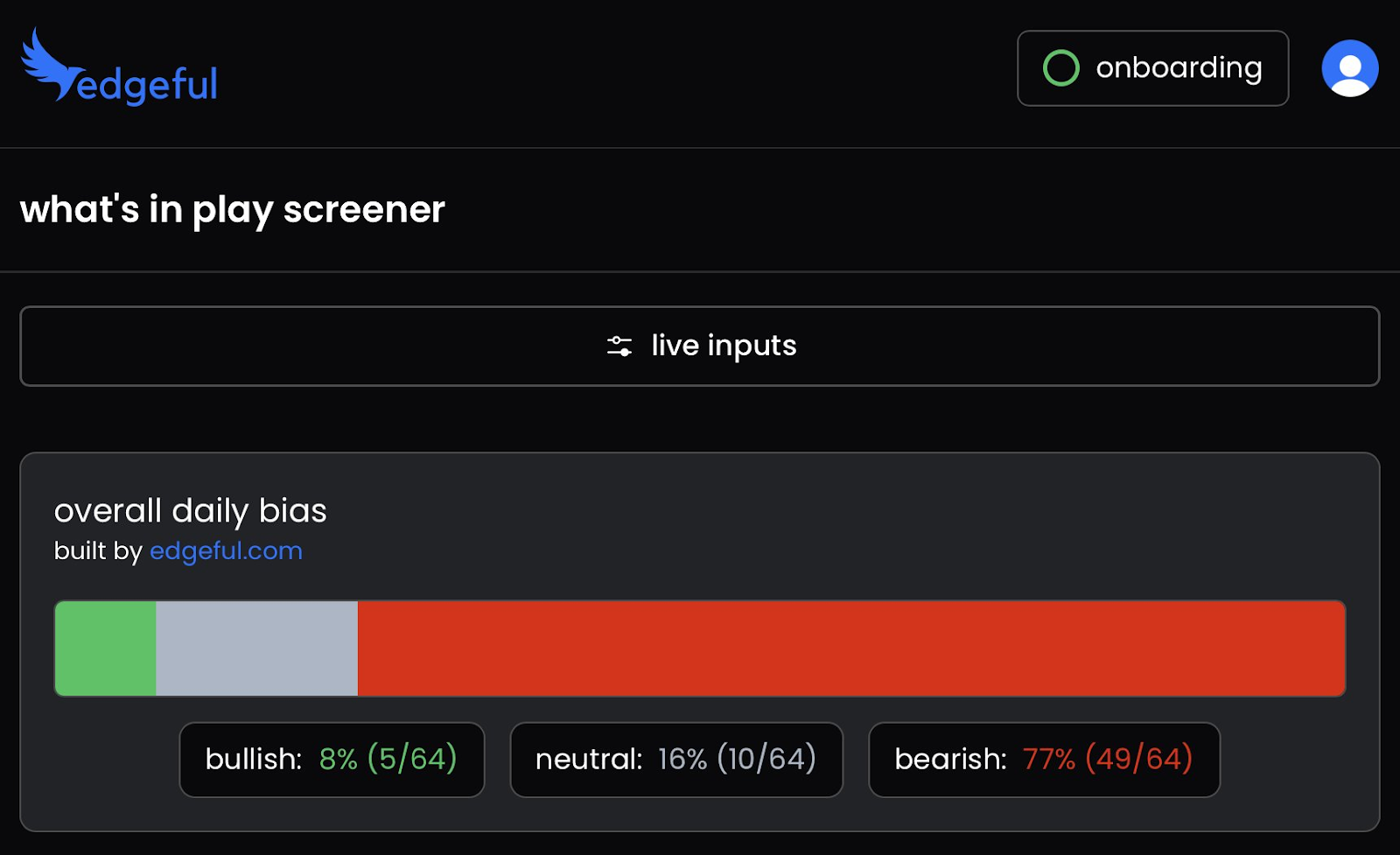Click the green bullish bar segment

(x=105, y=648)
